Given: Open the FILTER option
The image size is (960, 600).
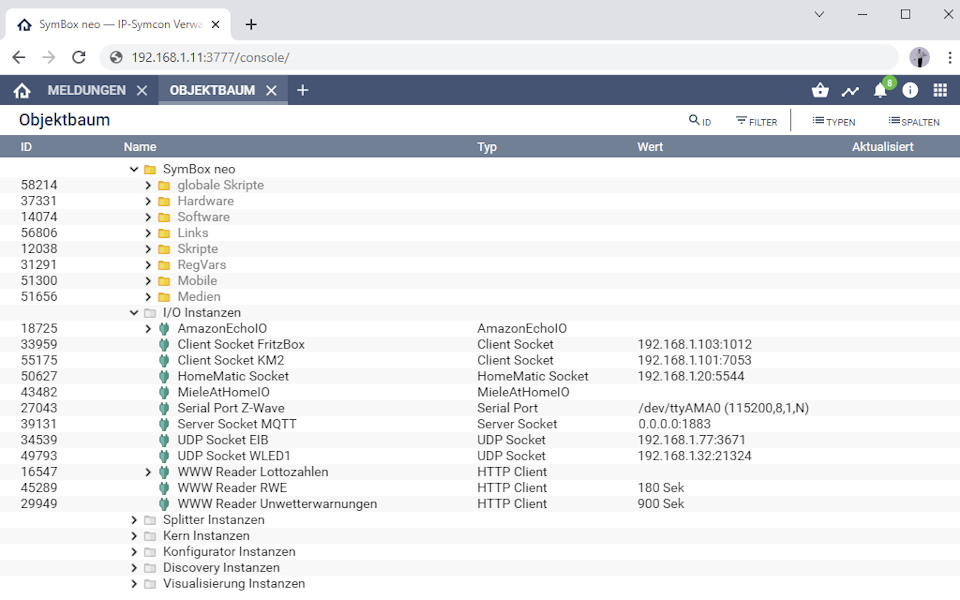Looking at the screenshot, I should pyautogui.click(x=757, y=121).
